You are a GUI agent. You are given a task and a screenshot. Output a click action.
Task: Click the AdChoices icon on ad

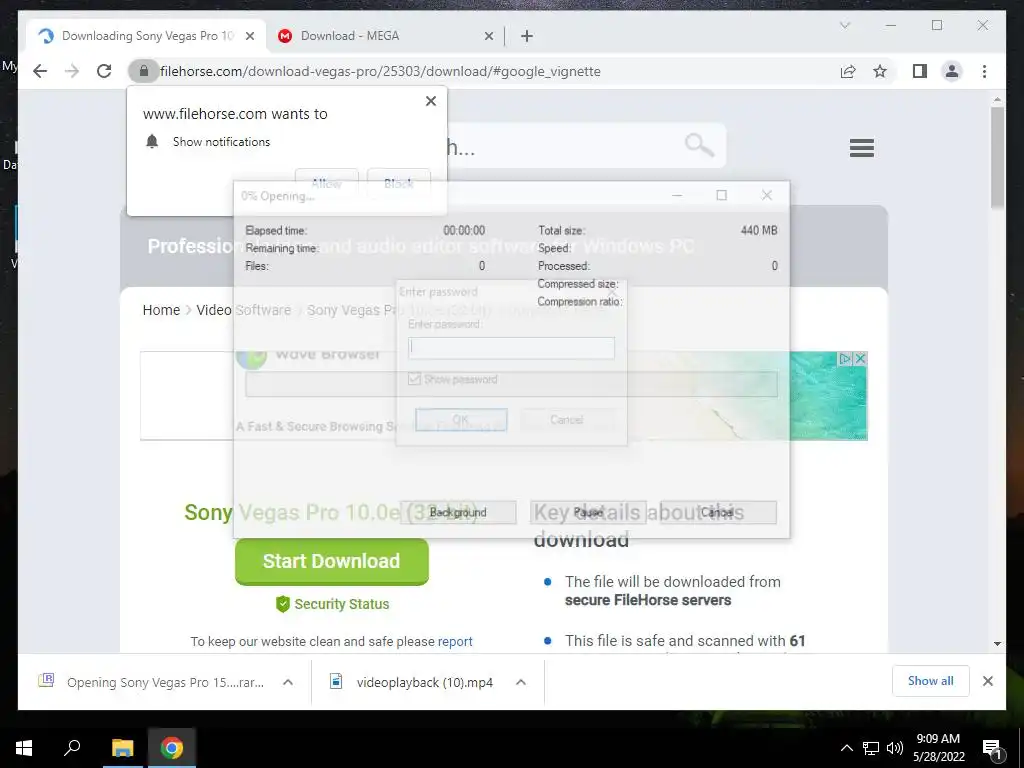tap(846, 359)
